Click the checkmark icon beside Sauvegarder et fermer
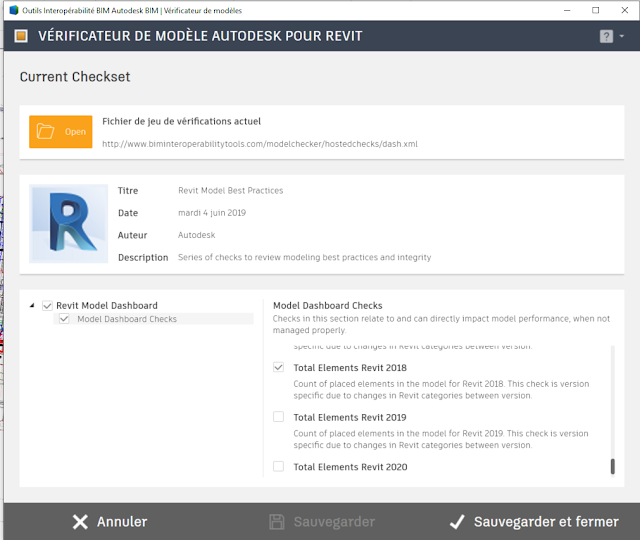 (457, 522)
